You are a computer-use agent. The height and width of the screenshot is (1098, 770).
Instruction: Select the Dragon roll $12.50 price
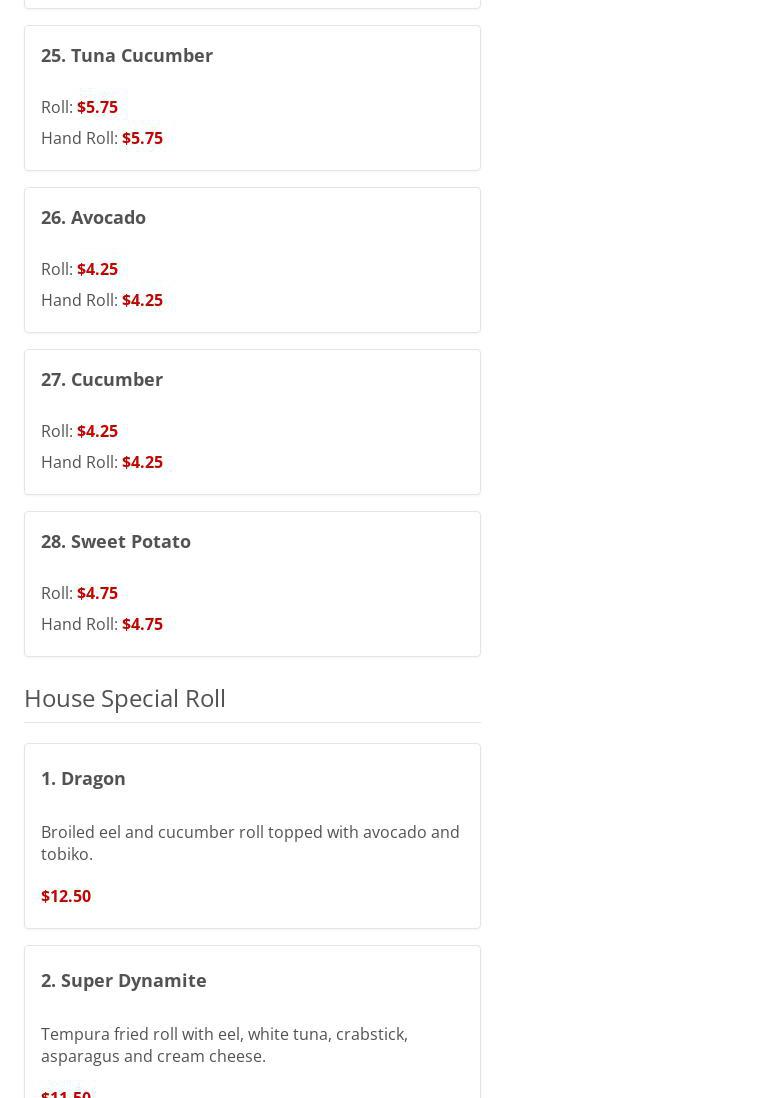click(66, 896)
